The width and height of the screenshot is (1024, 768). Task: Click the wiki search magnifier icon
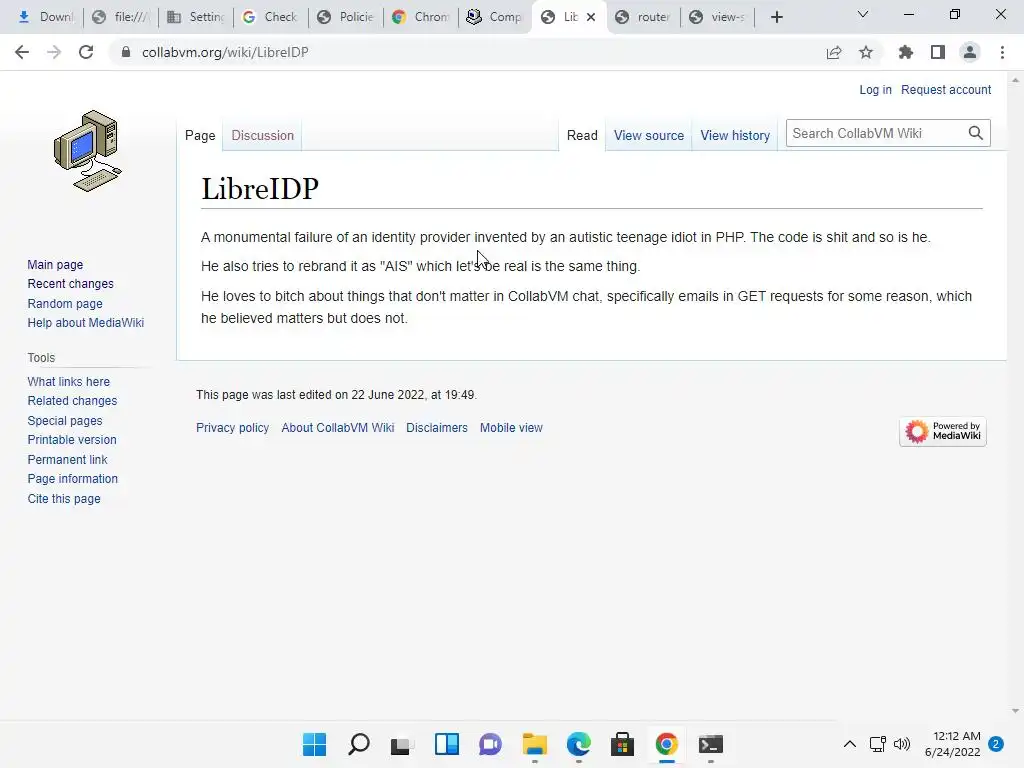(976, 133)
